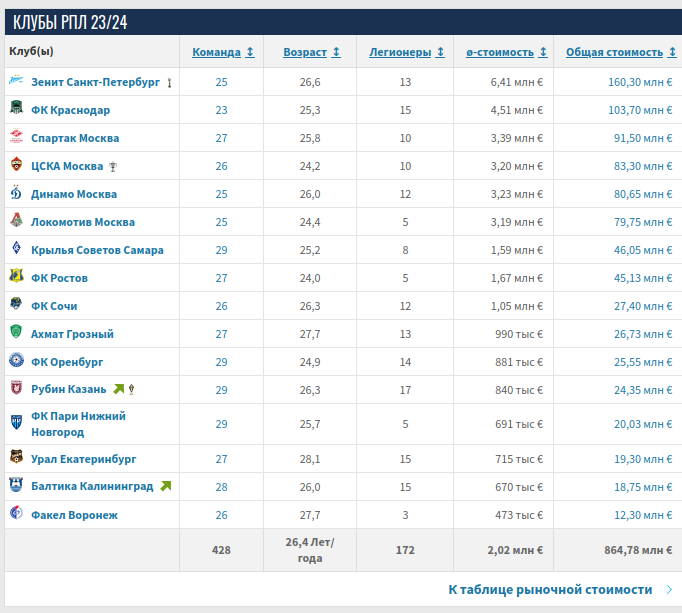
Task: Open Факел Воронеж club page
Action: point(74,515)
